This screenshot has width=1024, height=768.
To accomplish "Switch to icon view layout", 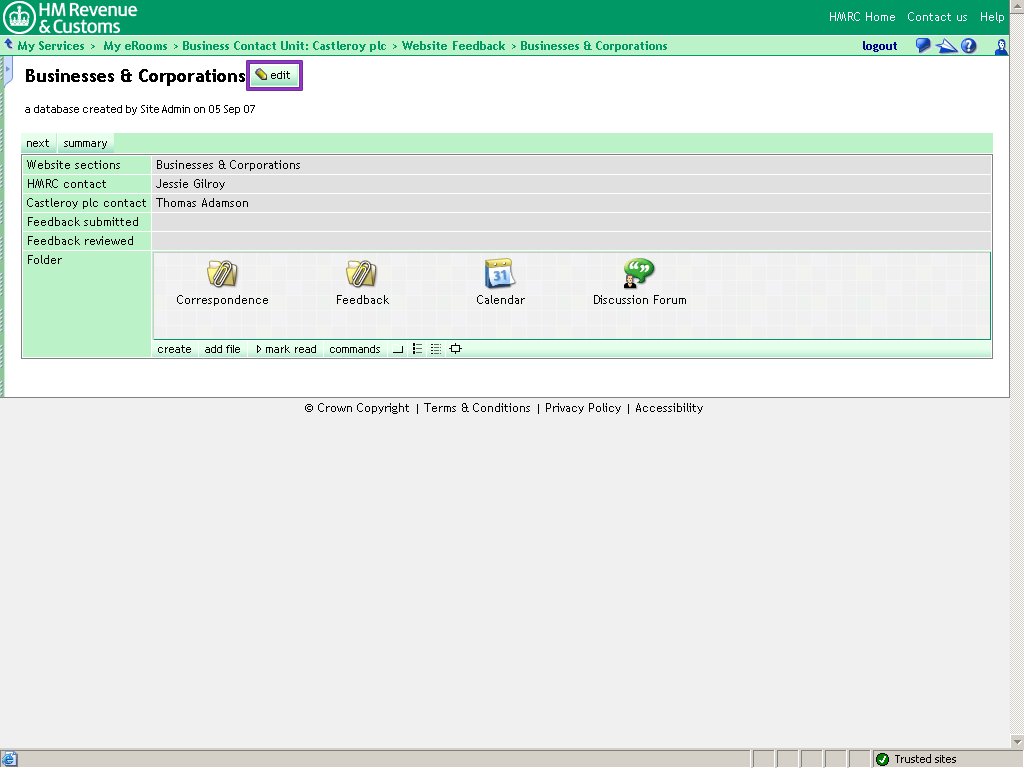I will [455, 349].
